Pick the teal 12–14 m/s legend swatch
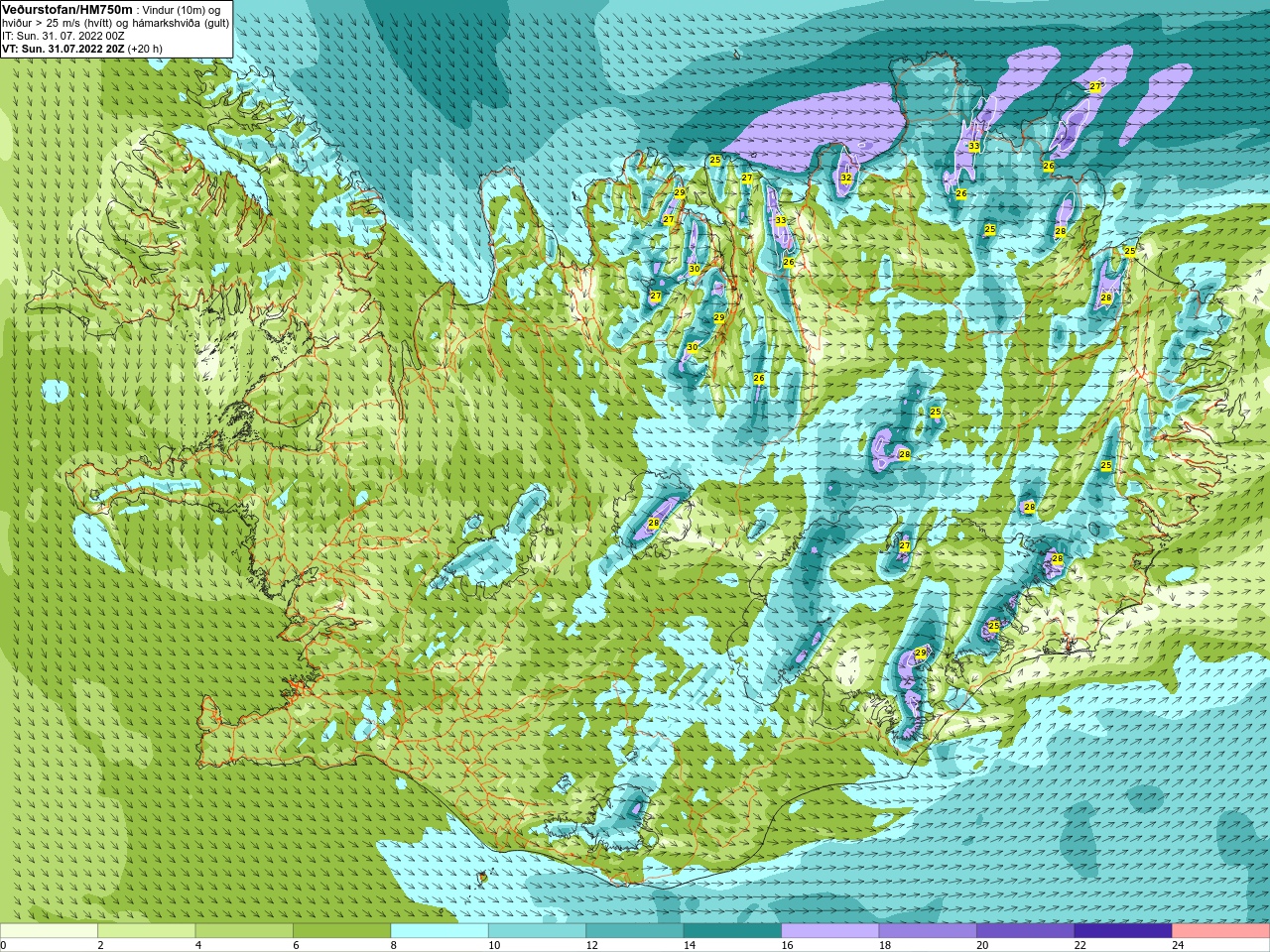The height and width of the screenshot is (952, 1270). (x=635, y=930)
